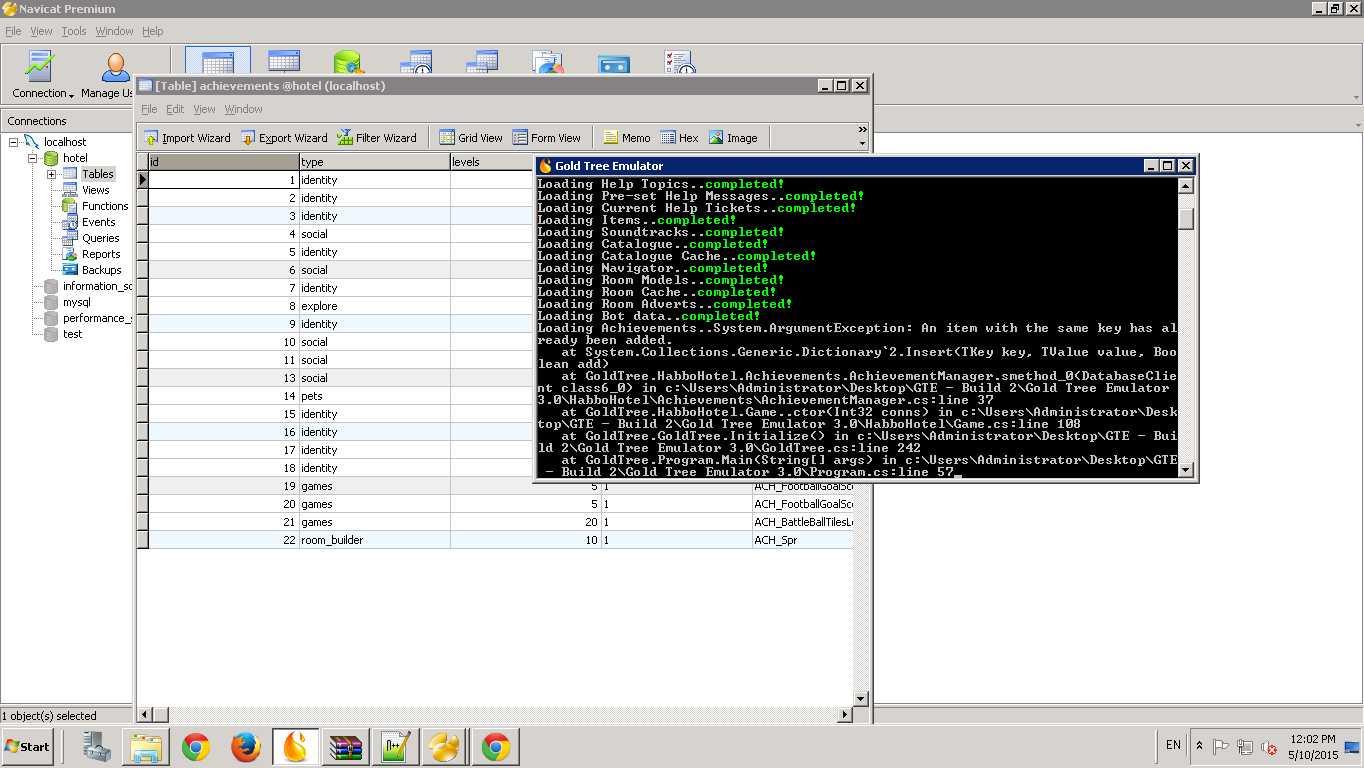Open Navicat main File menu

[x=13, y=31]
